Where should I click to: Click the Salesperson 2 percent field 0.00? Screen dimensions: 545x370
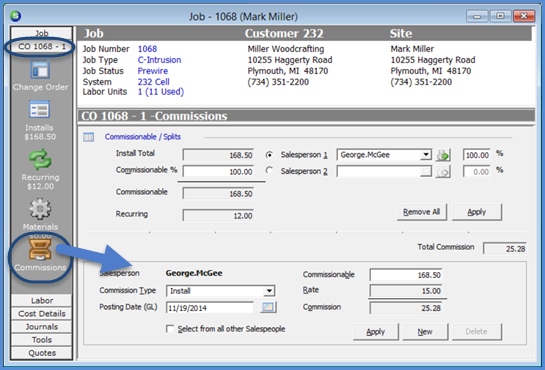(x=477, y=171)
